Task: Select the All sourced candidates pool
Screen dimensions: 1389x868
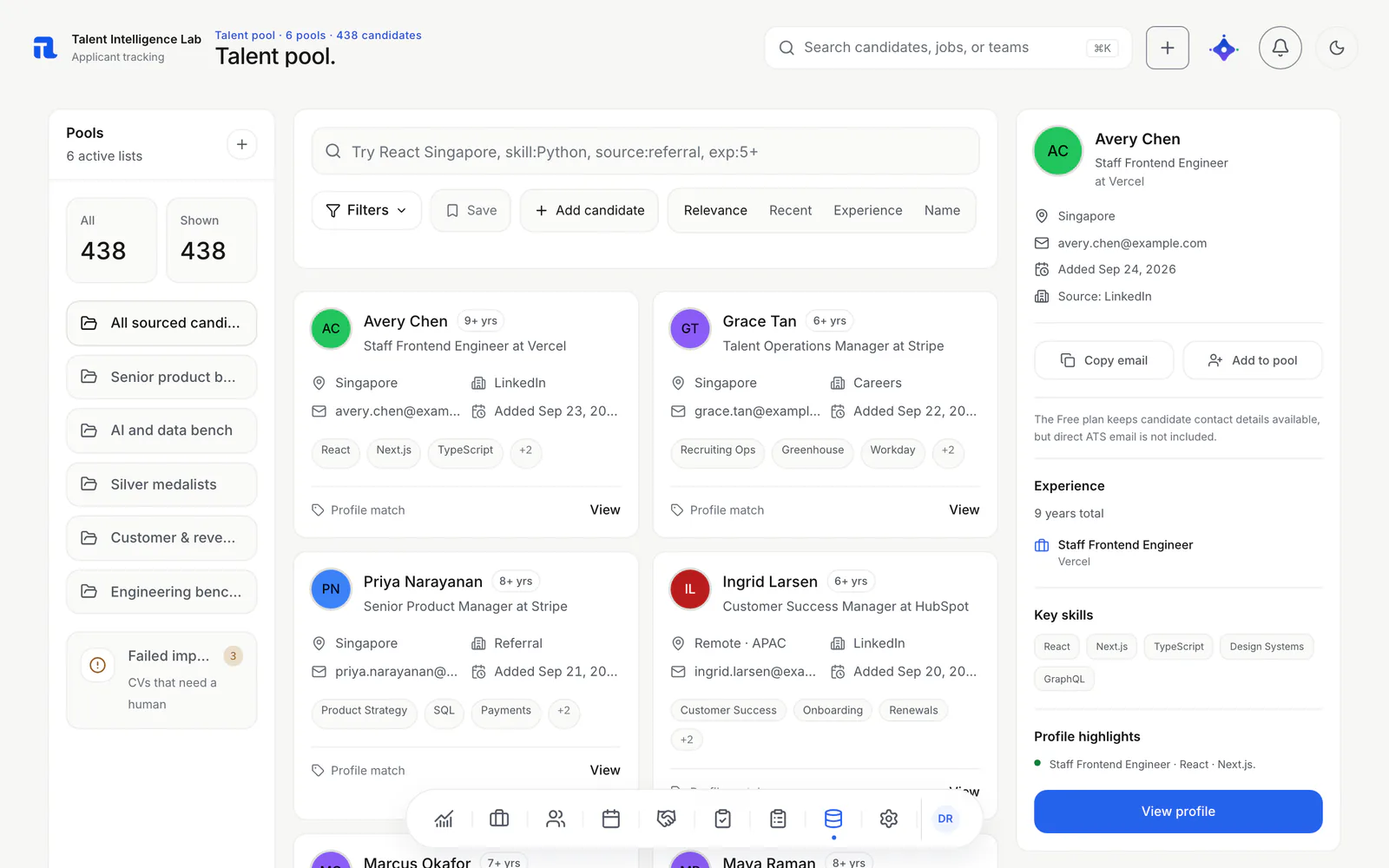Action: (x=161, y=323)
